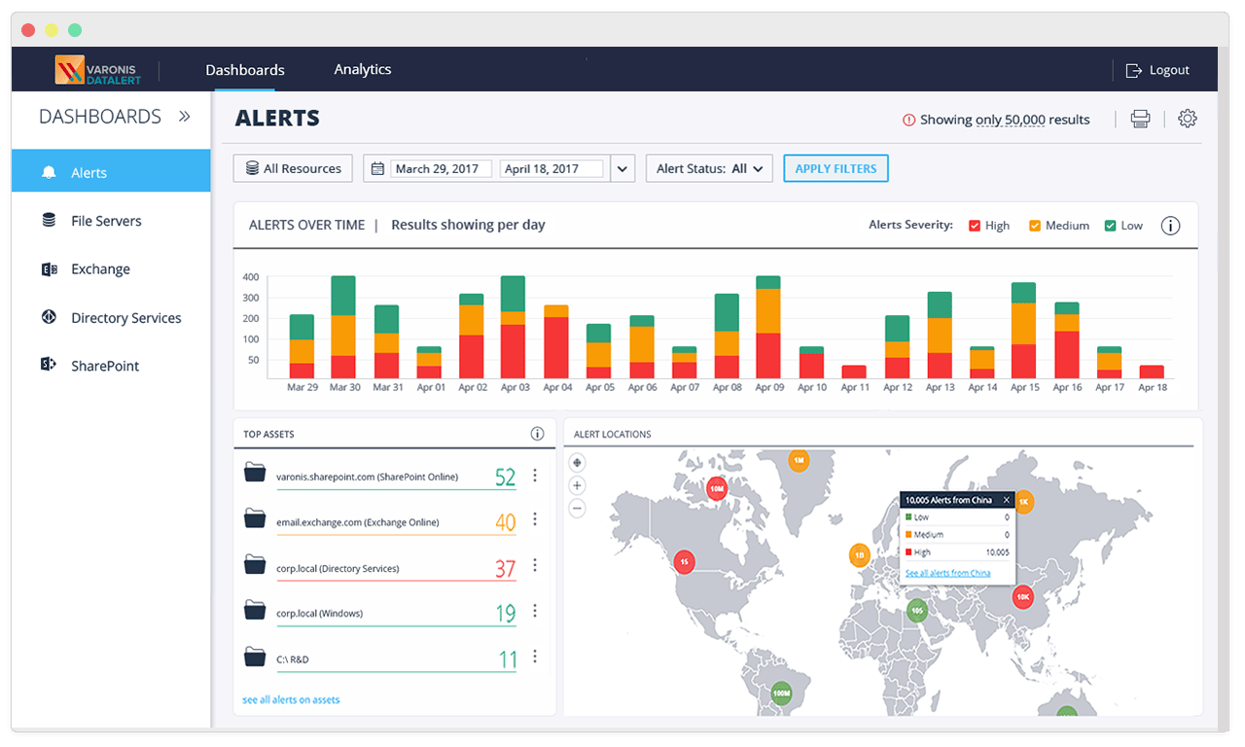Click the Apply Filters button

coord(836,168)
